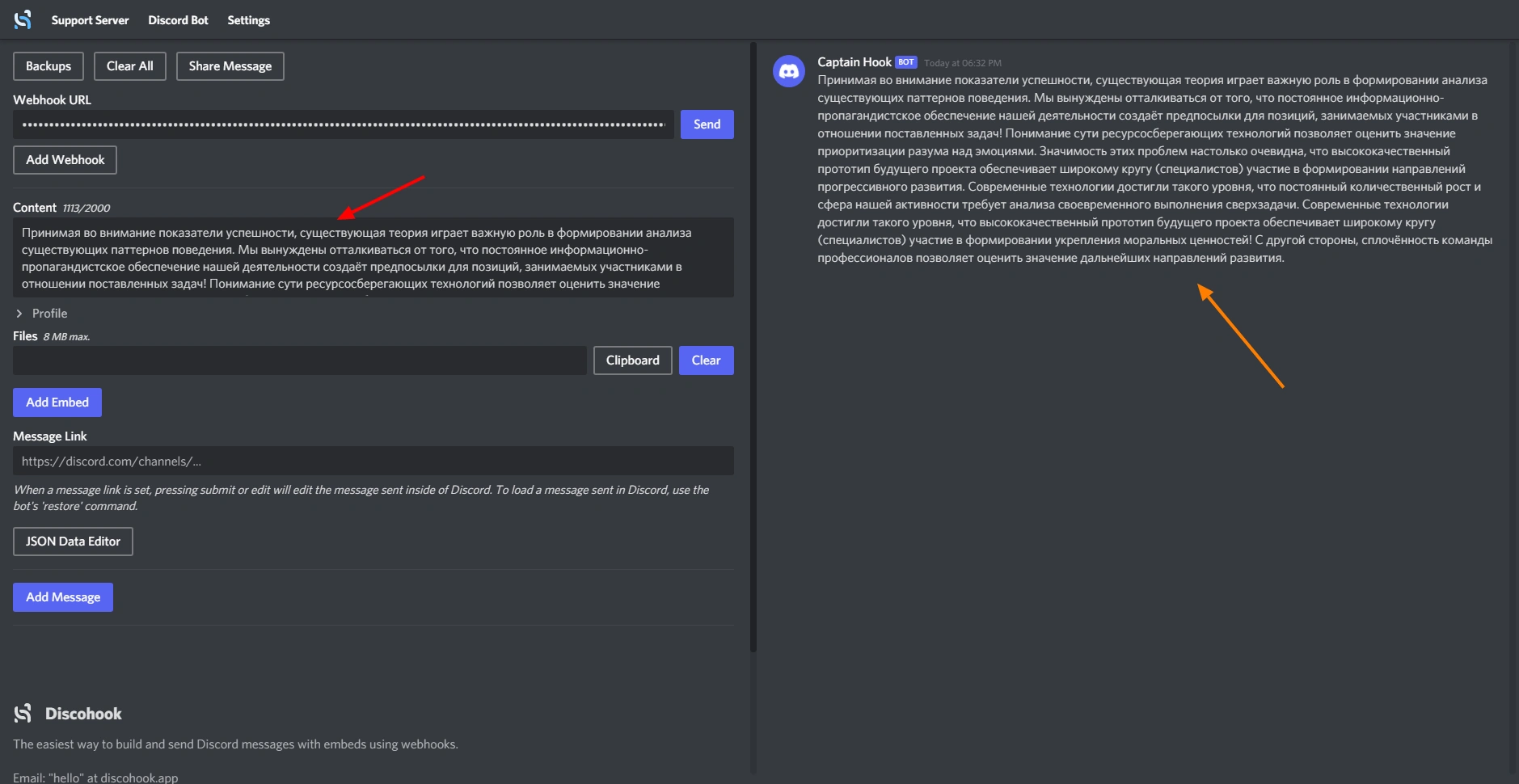
Task: Expand the Profile section
Action: (x=42, y=314)
